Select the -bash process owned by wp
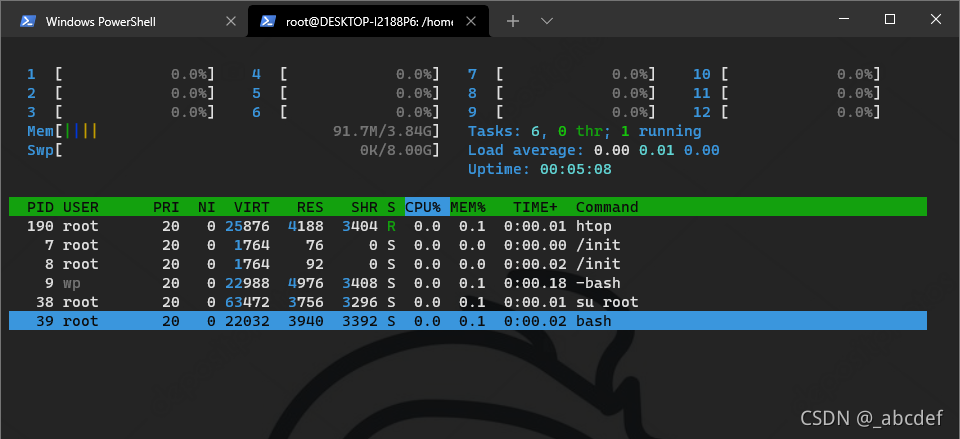Viewport: 960px width, 439px height. [468, 283]
